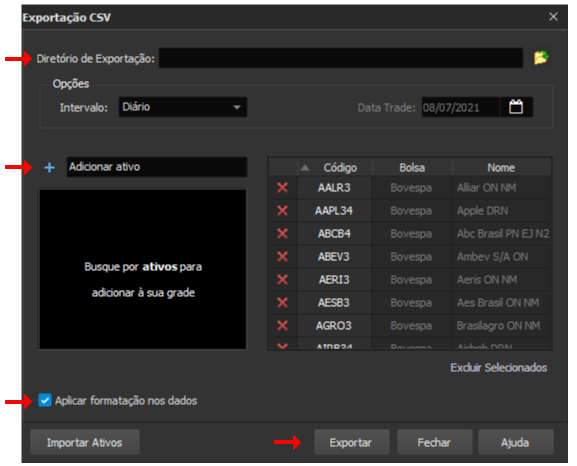Click the Alliar ON NM name cell
The height and width of the screenshot is (466, 577).
click(x=501, y=188)
